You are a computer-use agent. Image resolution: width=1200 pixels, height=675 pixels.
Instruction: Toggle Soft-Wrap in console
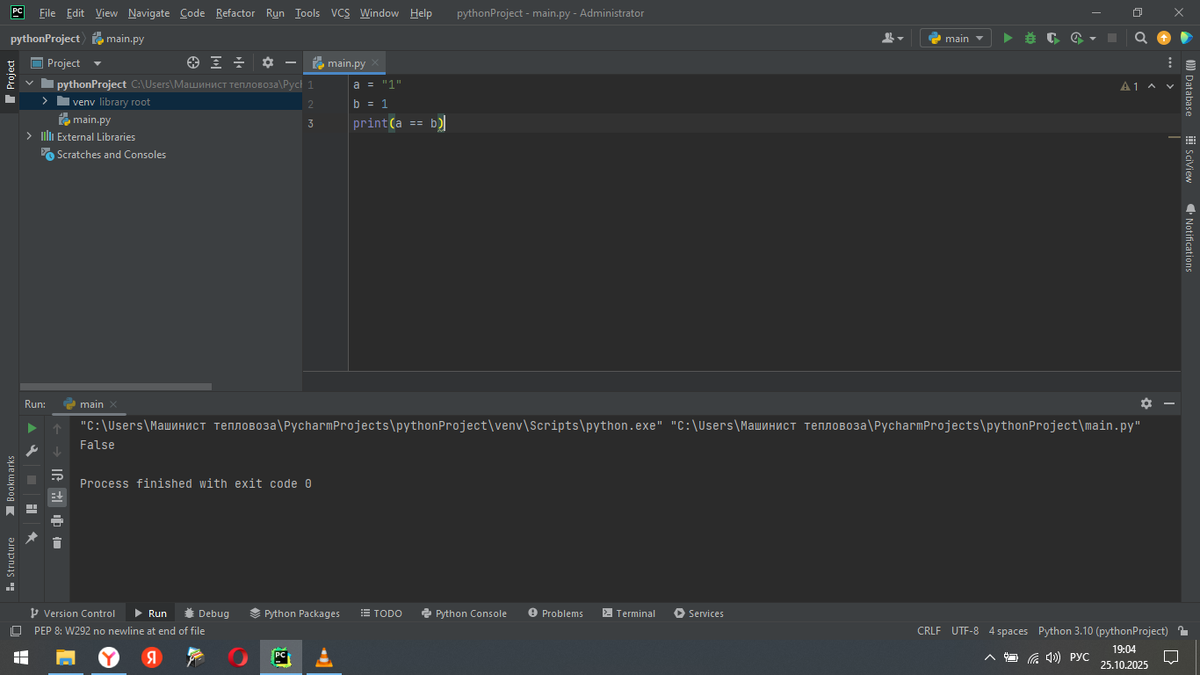click(57, 475)
